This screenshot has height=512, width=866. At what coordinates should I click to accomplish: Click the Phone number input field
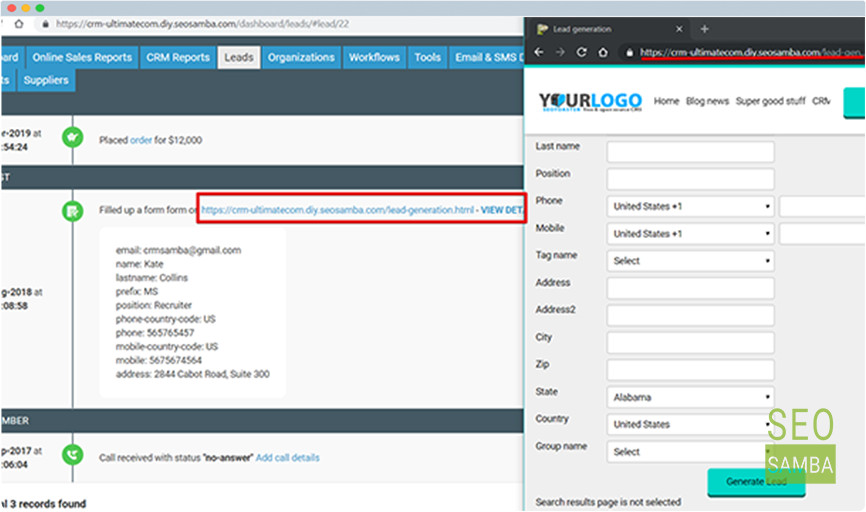(x=822, y=207)
